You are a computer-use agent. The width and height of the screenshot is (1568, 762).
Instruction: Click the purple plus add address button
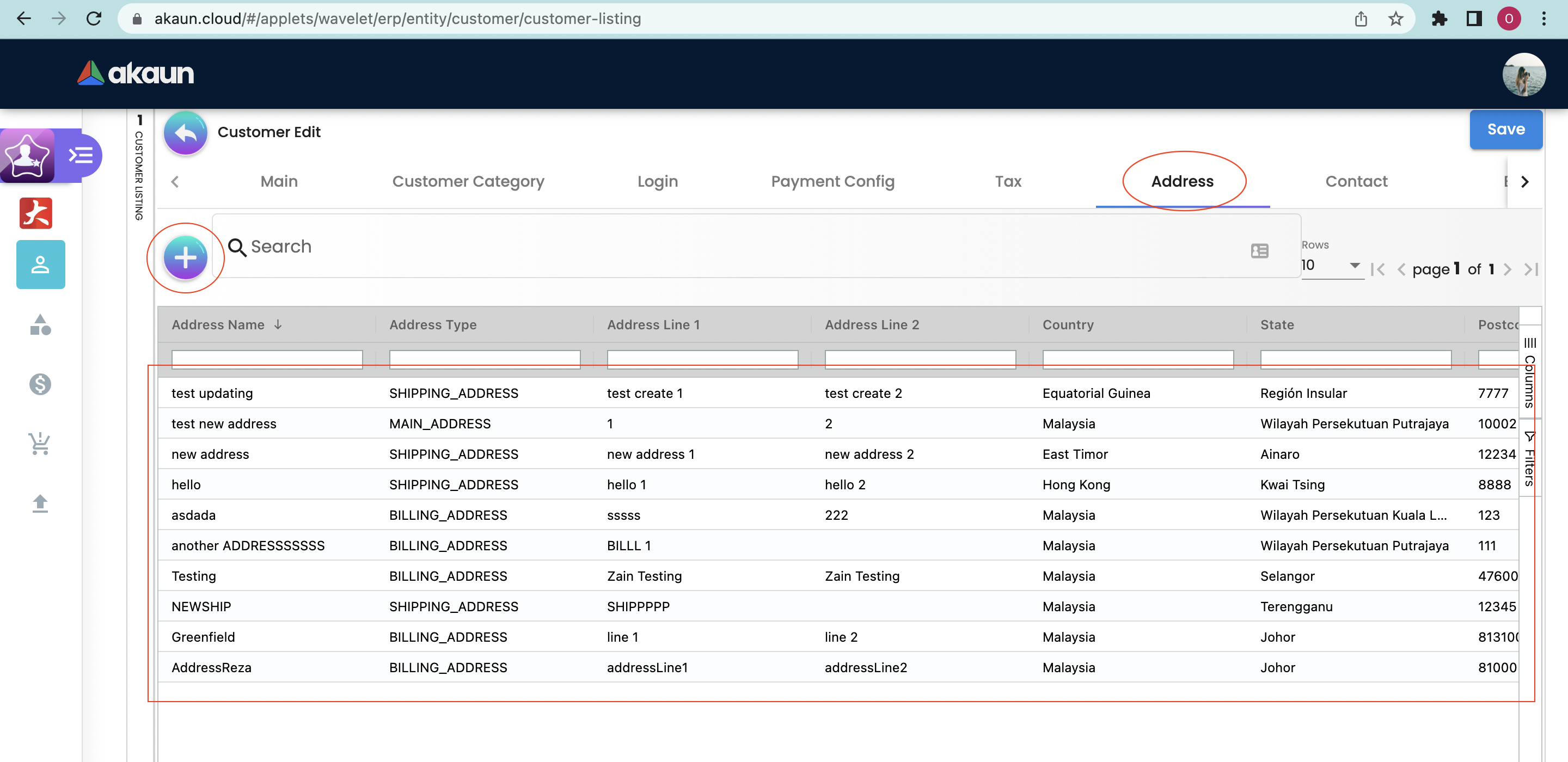pyautogui.click(x=185, y=258)
